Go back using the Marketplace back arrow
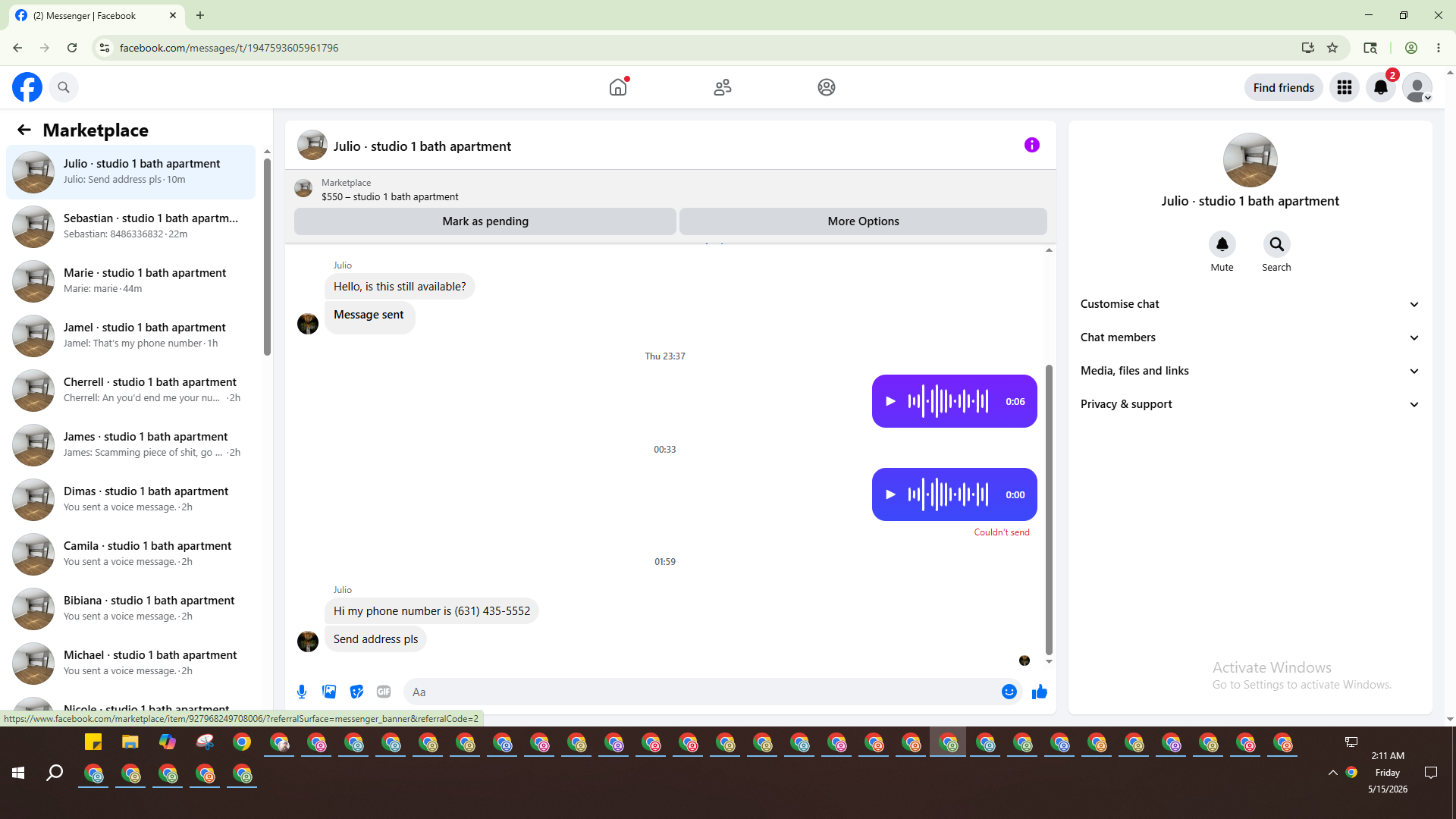 click(24, 130)
